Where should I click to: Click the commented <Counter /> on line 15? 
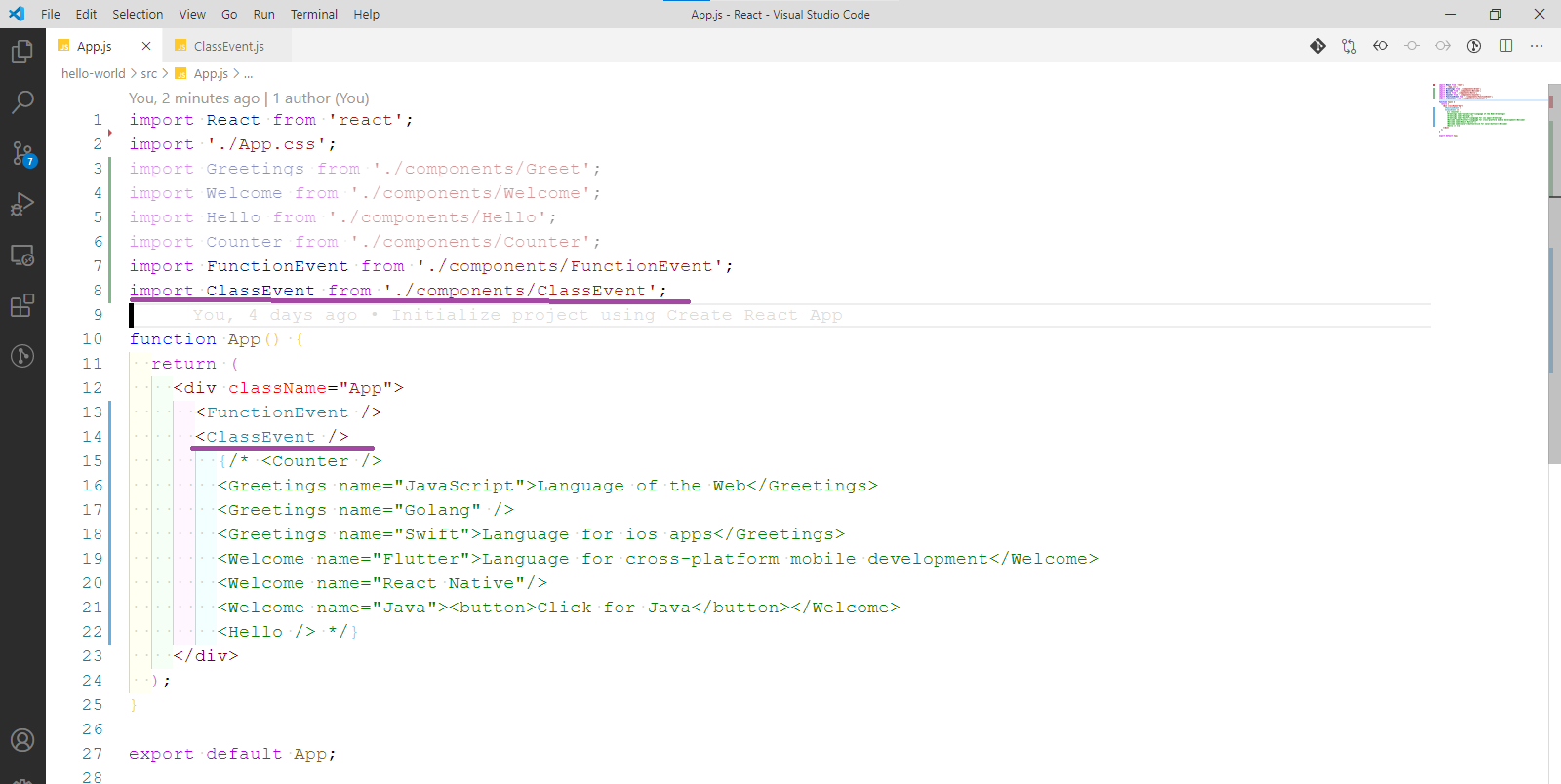tap(321, 461)
